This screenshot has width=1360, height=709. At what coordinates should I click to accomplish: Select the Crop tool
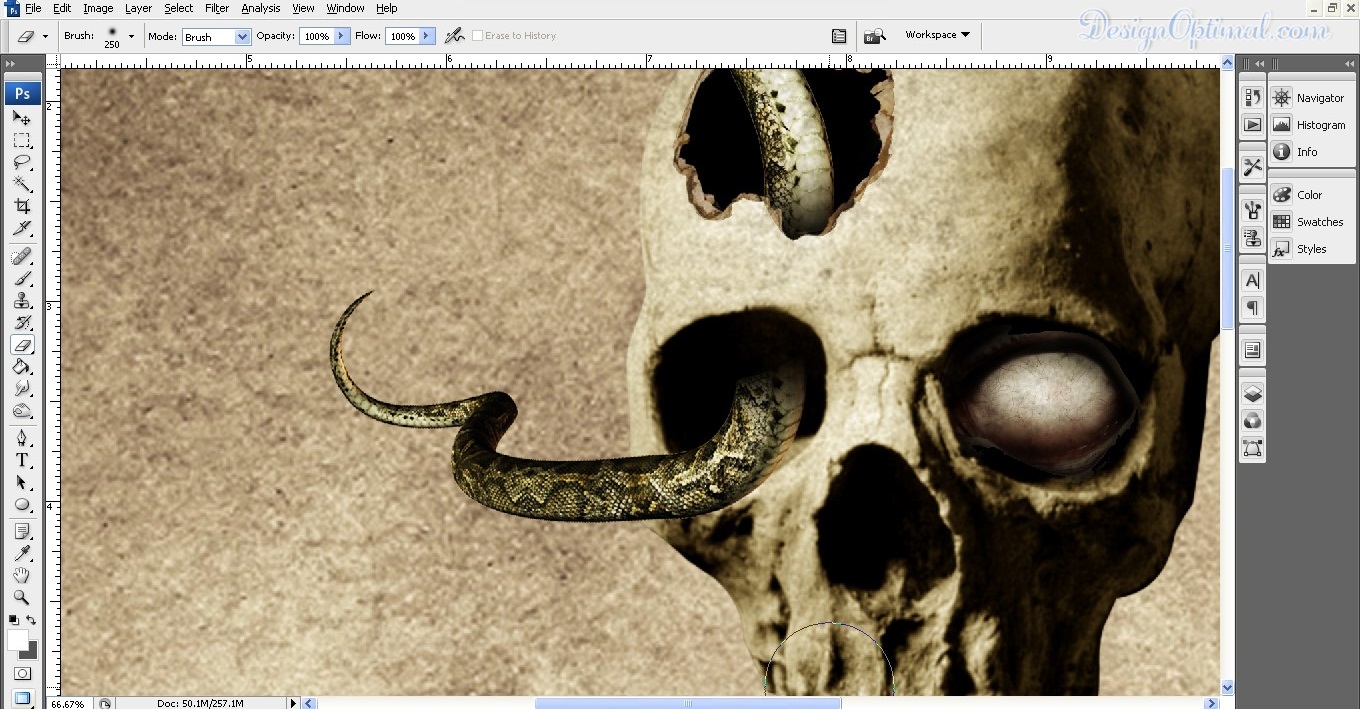[x=22, y=207]
